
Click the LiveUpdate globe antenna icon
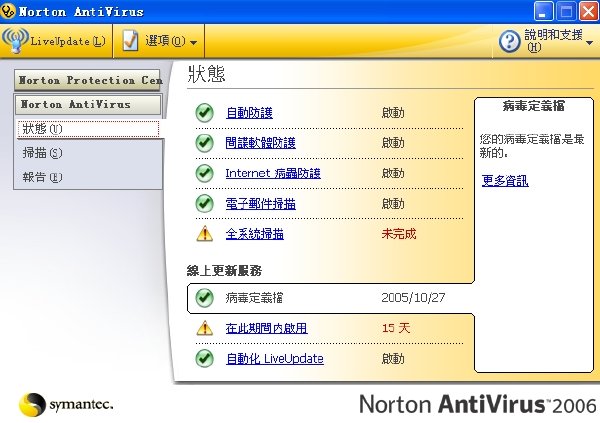tap(15, 40)
